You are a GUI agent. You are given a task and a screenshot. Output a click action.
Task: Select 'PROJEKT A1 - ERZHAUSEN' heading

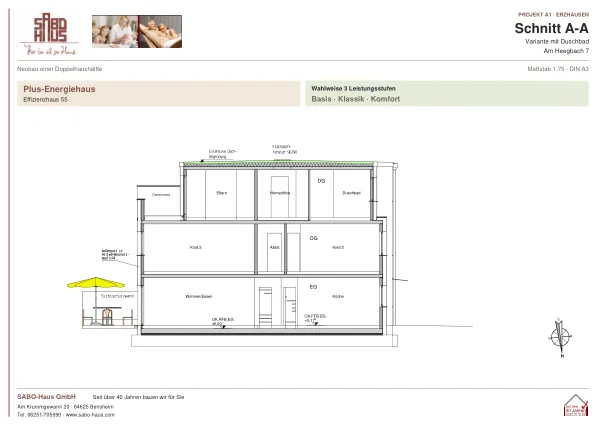[553, 15]
